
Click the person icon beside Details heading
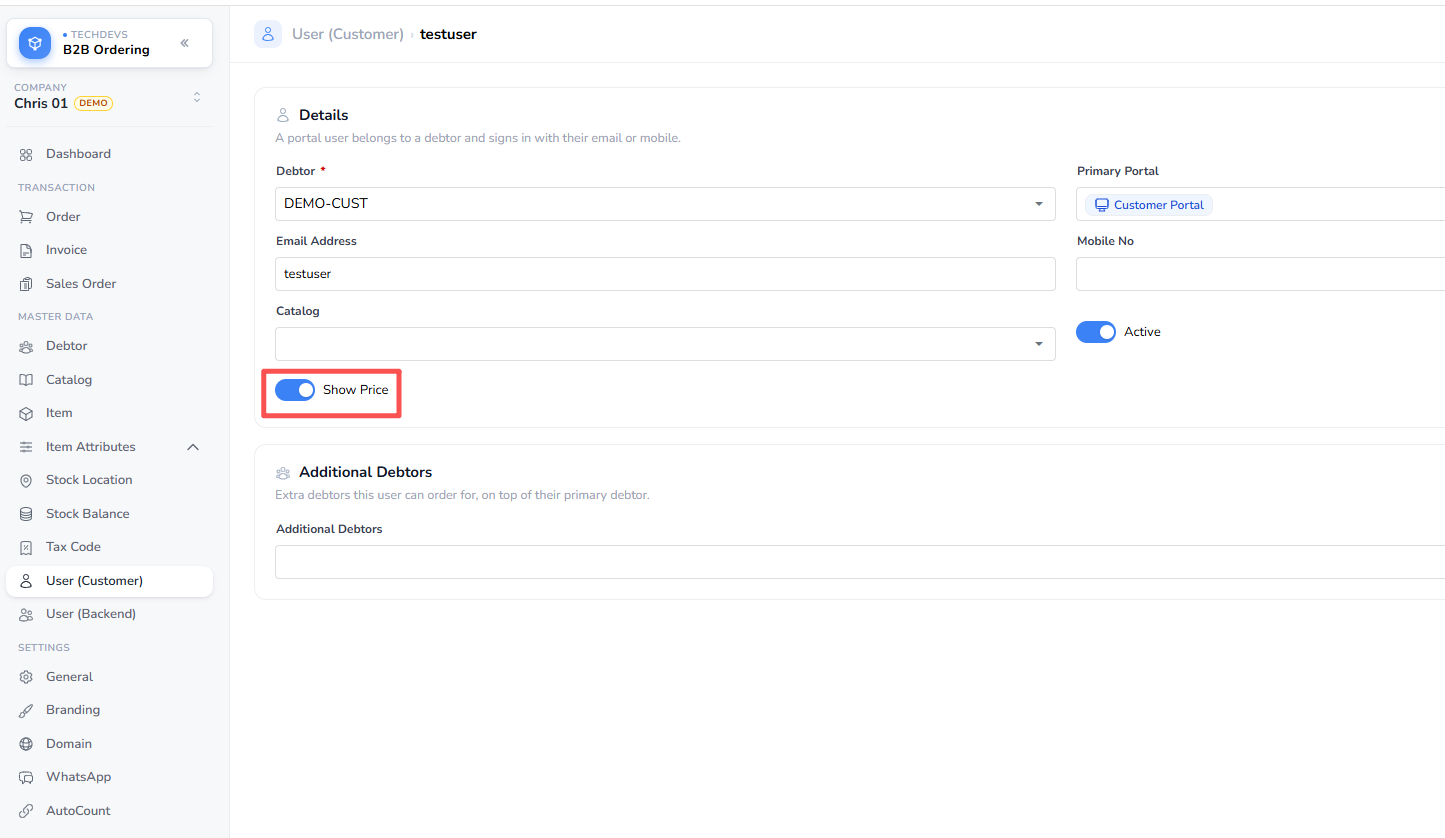click(283, 115)
